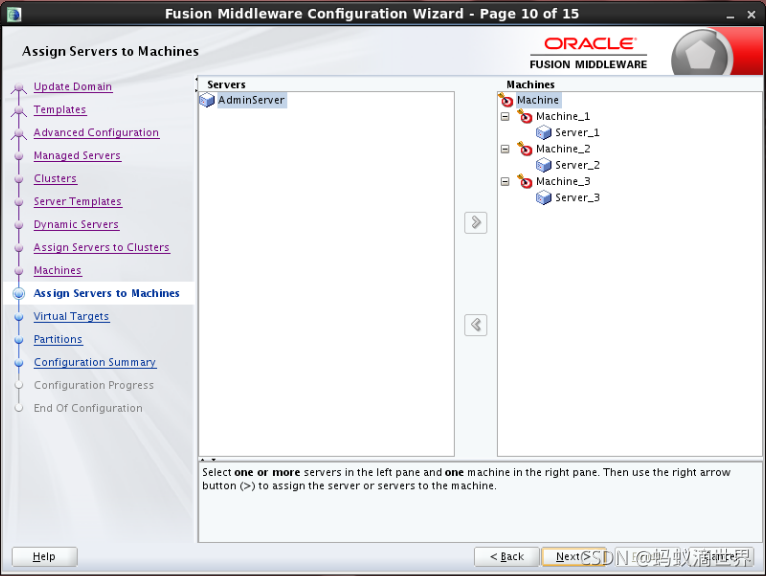Click the Server_2 cube icon
766x576 pixels.
tap(544, 166)
